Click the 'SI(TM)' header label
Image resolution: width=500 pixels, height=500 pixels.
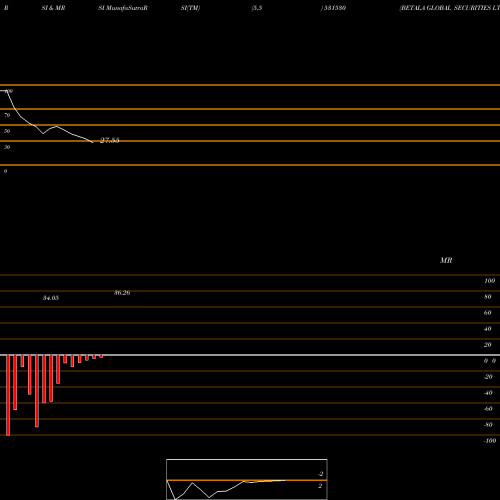190,8
